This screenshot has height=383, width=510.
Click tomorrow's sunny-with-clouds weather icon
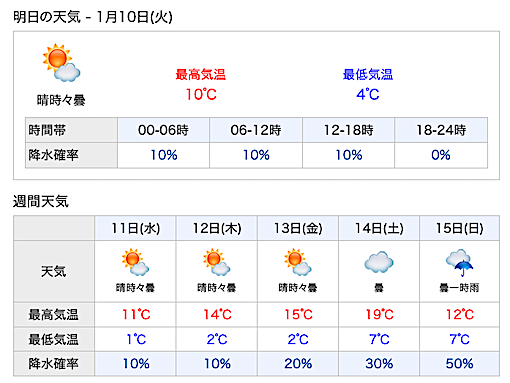pyautogui.click(x=61, y=63)
